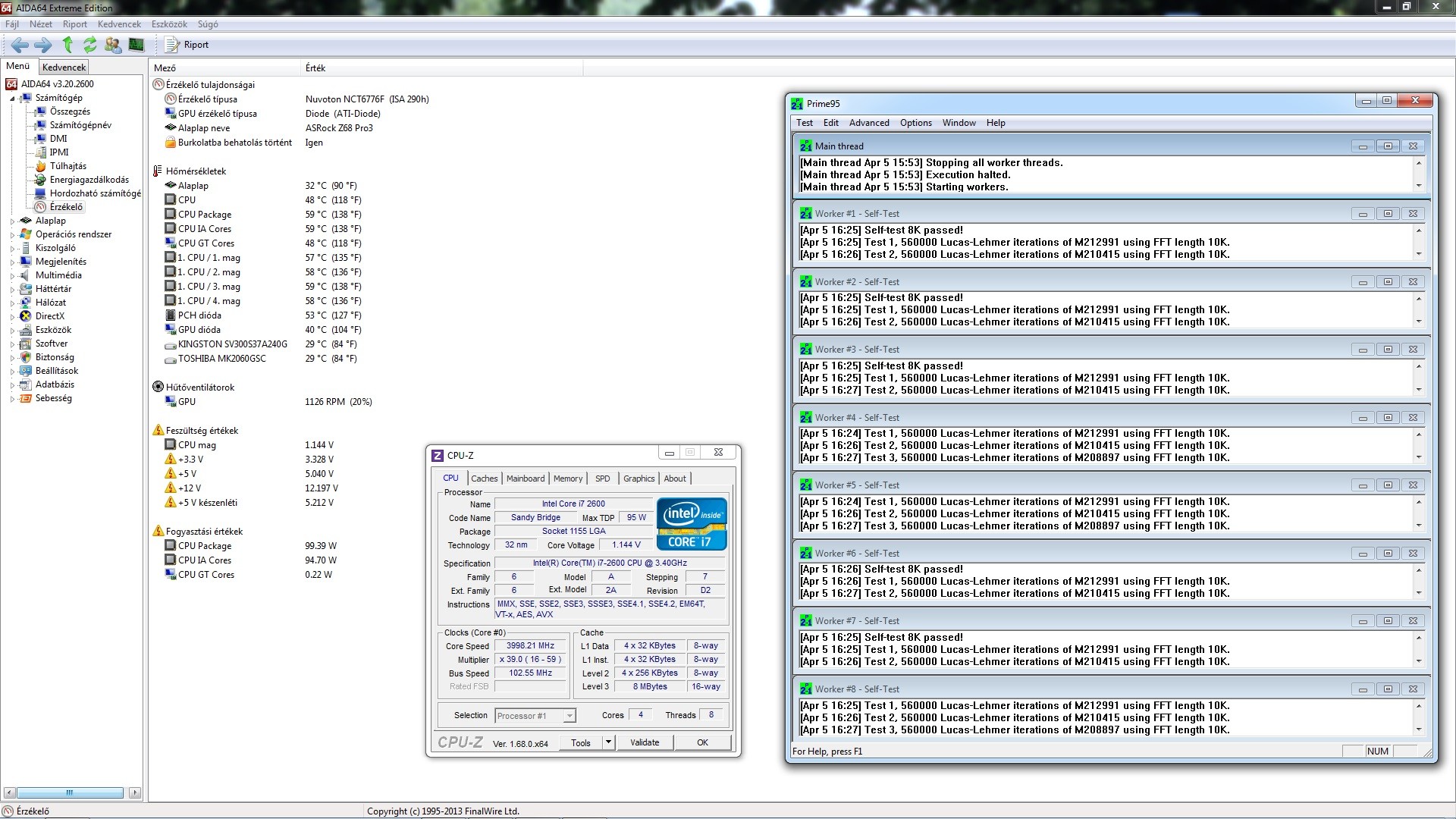Click the back arrow in AIDA64 toolbar
This screenshot has height=819, width=1456.
pos(20,45)
